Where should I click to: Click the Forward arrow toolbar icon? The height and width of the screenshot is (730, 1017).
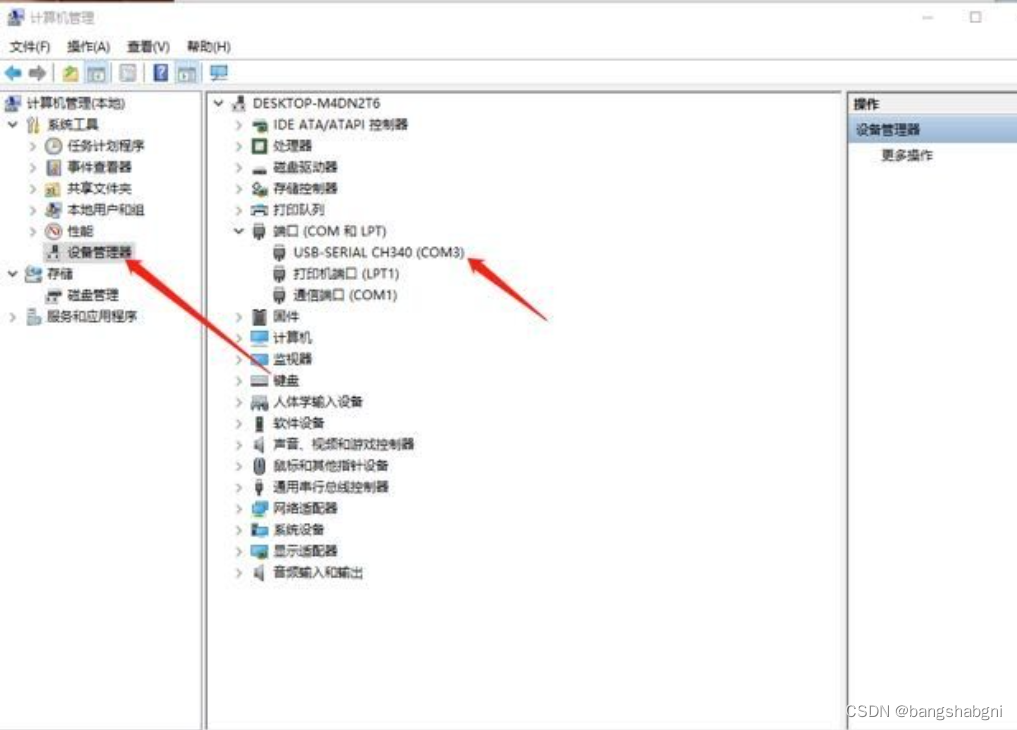(38, 73)
